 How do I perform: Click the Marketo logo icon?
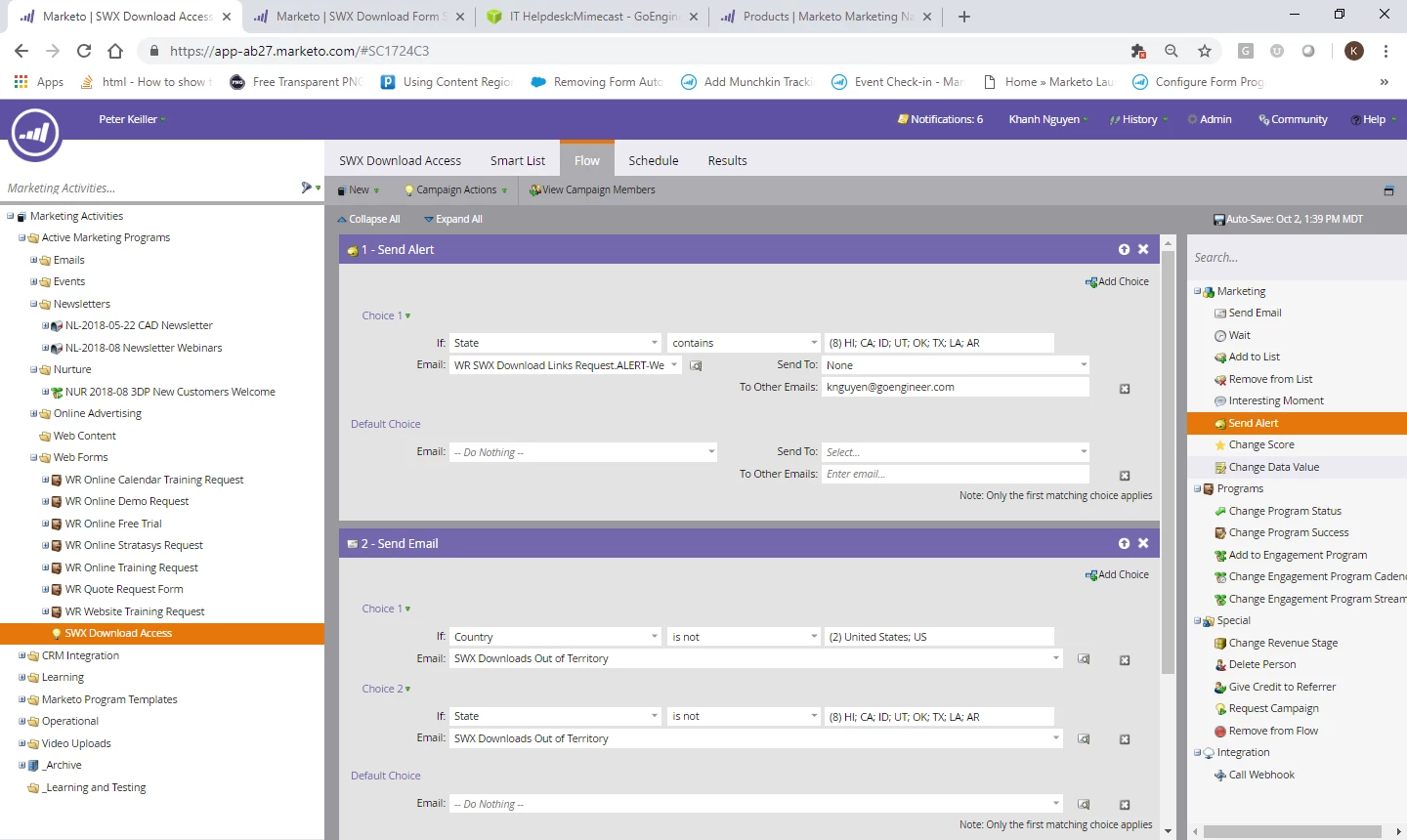[35, 133]
